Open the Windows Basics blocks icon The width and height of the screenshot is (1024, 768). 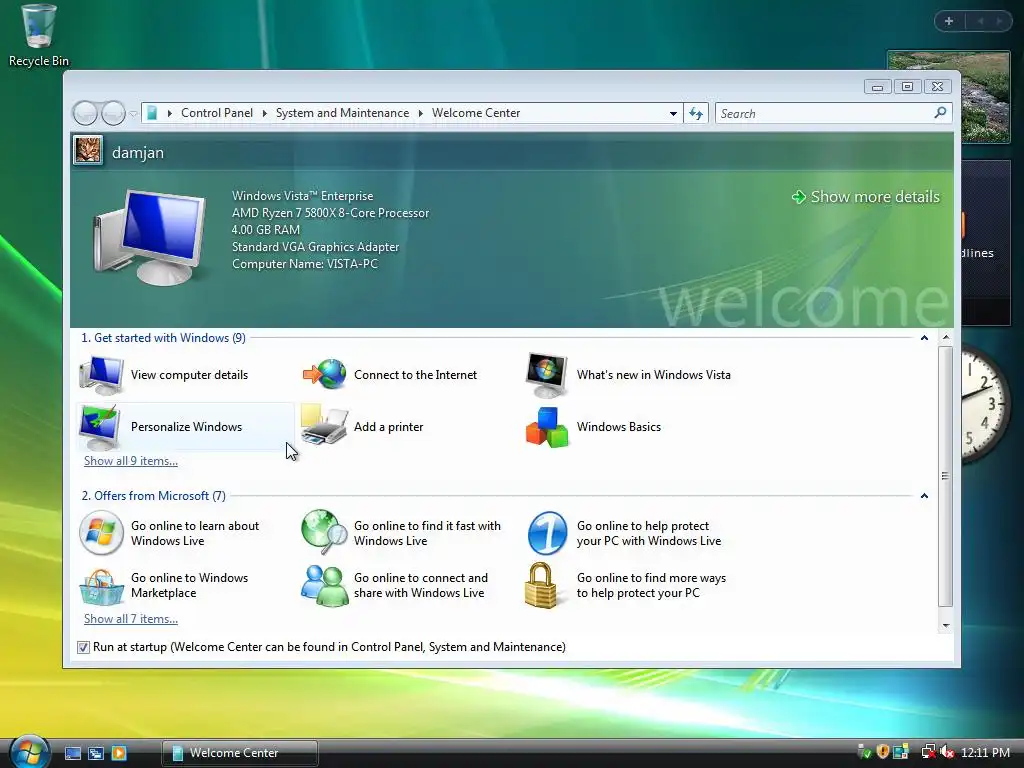(x=547, y=427)
